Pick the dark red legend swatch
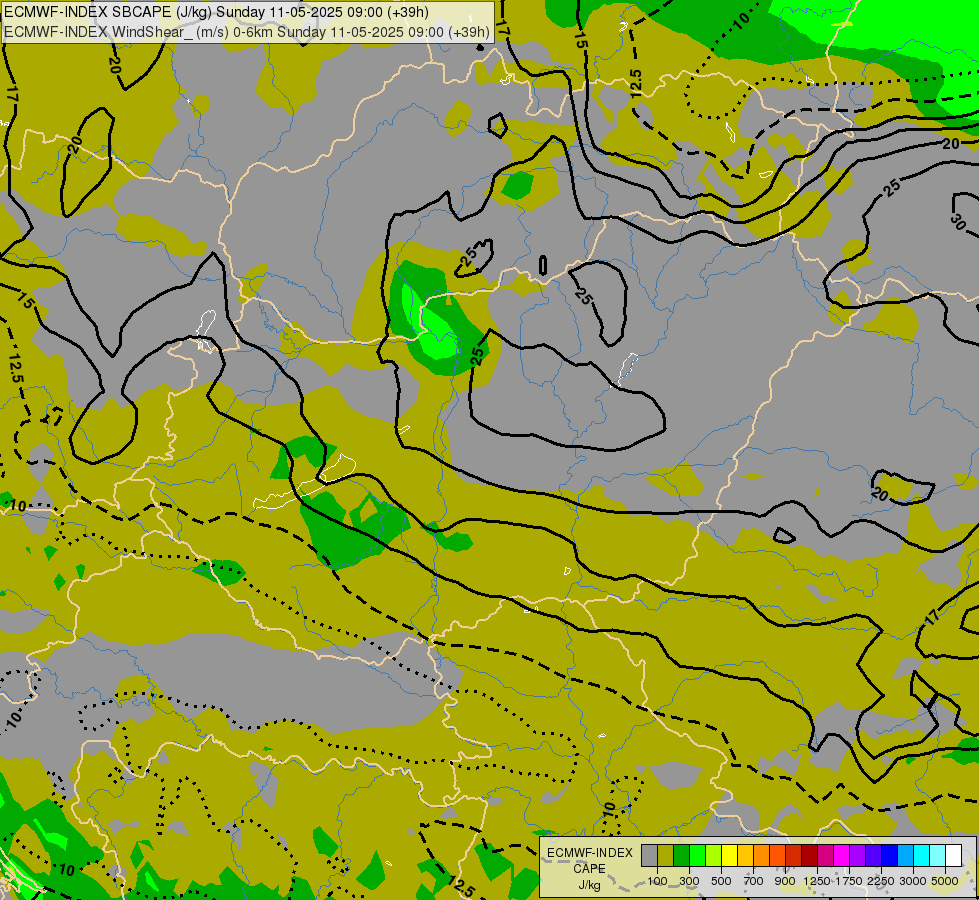 point(809,855)
